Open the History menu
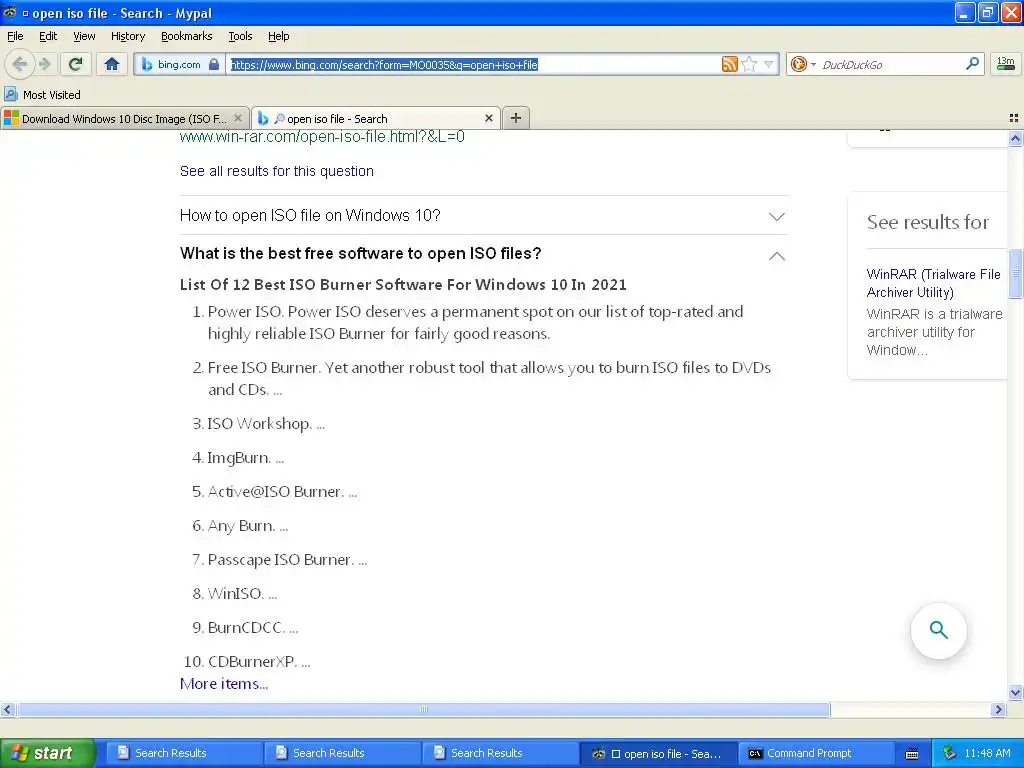 point(128,36)
